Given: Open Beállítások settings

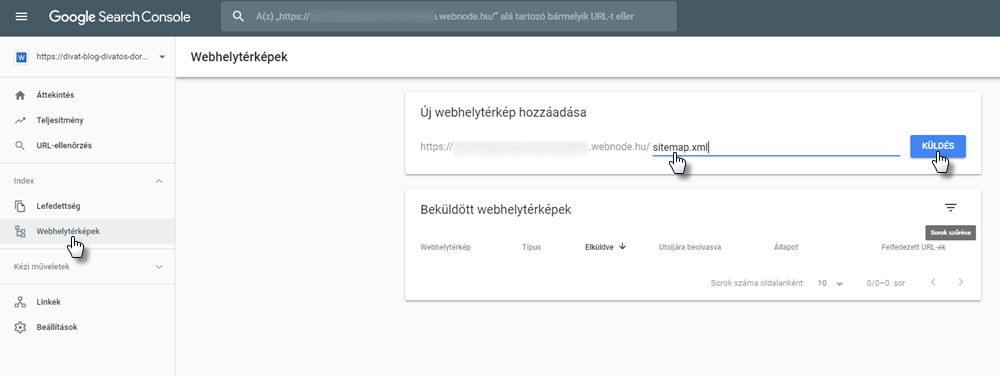Looking at the screenshot, I should click(x=57, y=327).
